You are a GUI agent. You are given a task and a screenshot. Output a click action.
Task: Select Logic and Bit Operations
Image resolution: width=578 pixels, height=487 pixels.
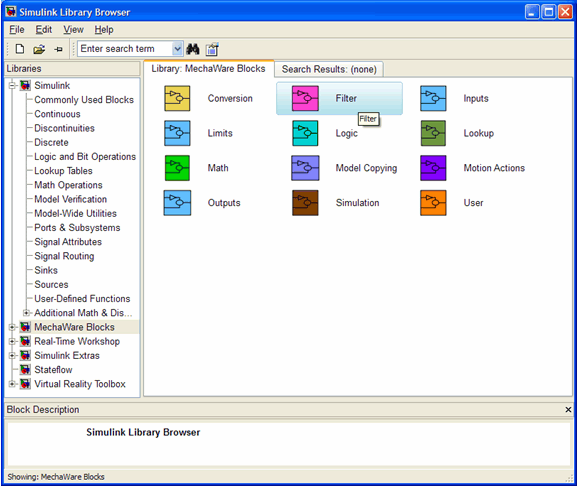point(85,157)
